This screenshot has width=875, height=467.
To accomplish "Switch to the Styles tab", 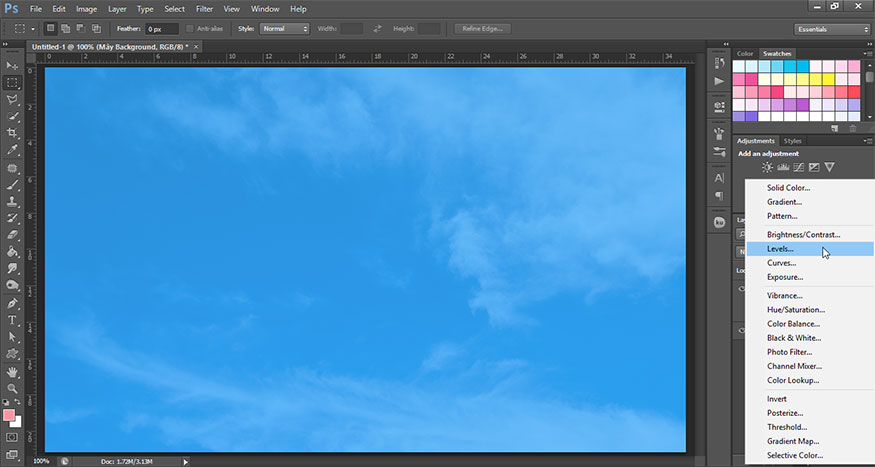I will pos(792,141).
